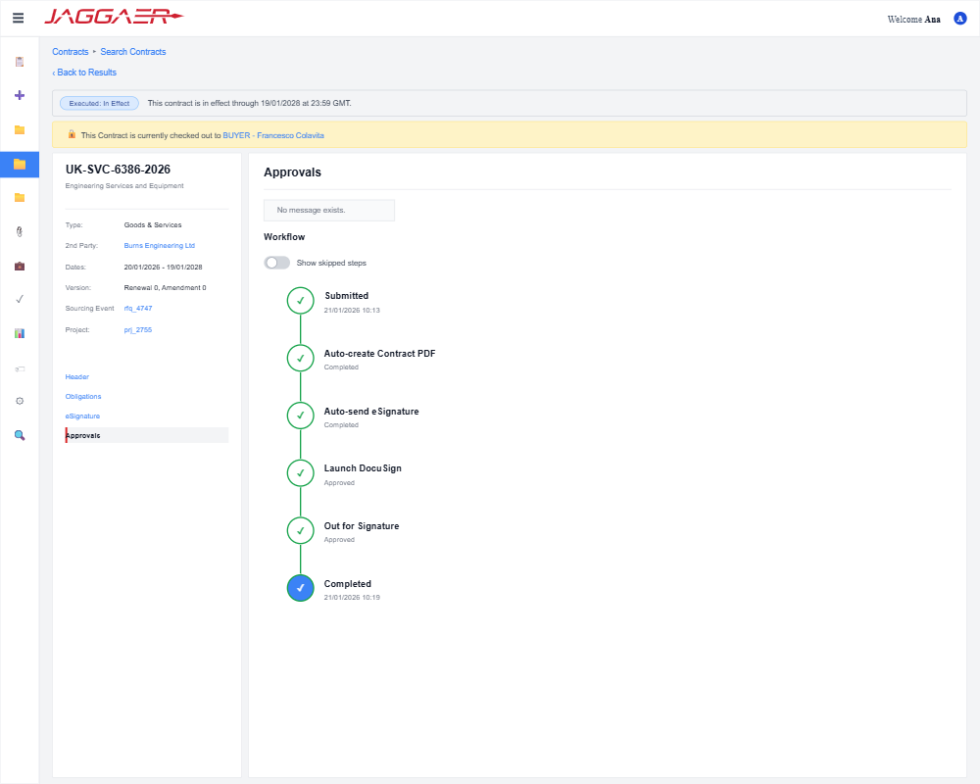This screenshot has height=784, width=980.
Task: Toggle the Show skipped steps switch
Action: (x=277, y=263)
